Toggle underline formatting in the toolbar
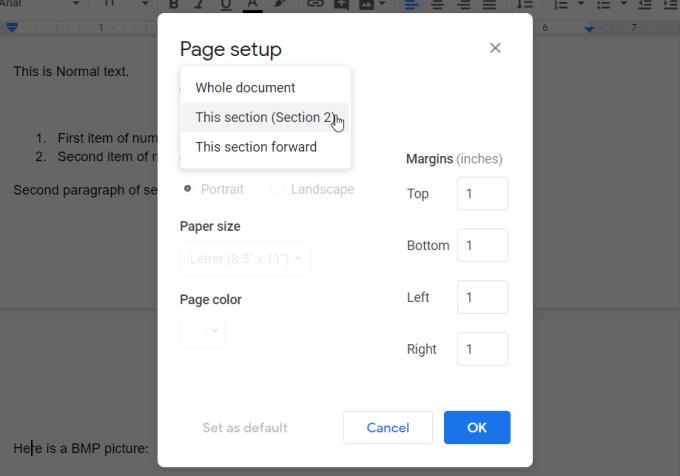Image resolution: width=680 pixels, height=476 pixels. [225, 5]
